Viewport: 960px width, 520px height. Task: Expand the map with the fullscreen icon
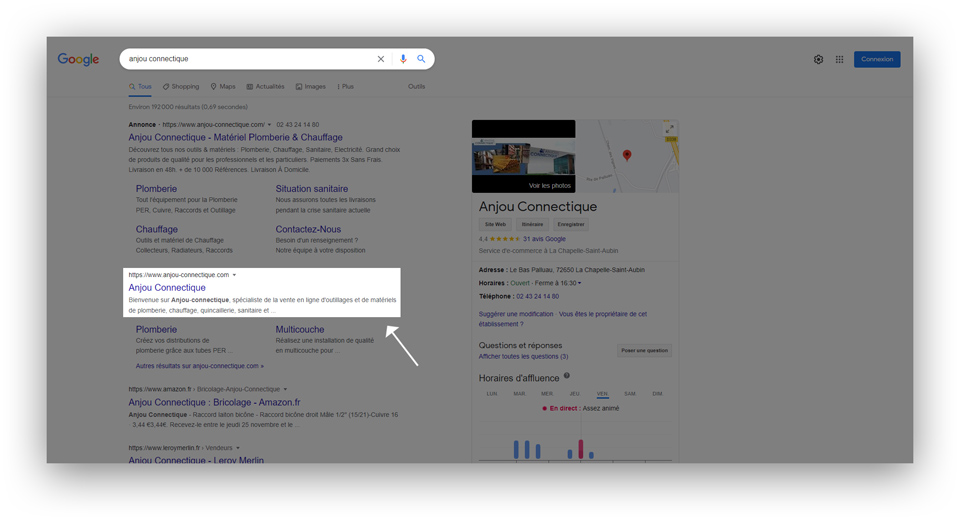(x=670, y=129)
